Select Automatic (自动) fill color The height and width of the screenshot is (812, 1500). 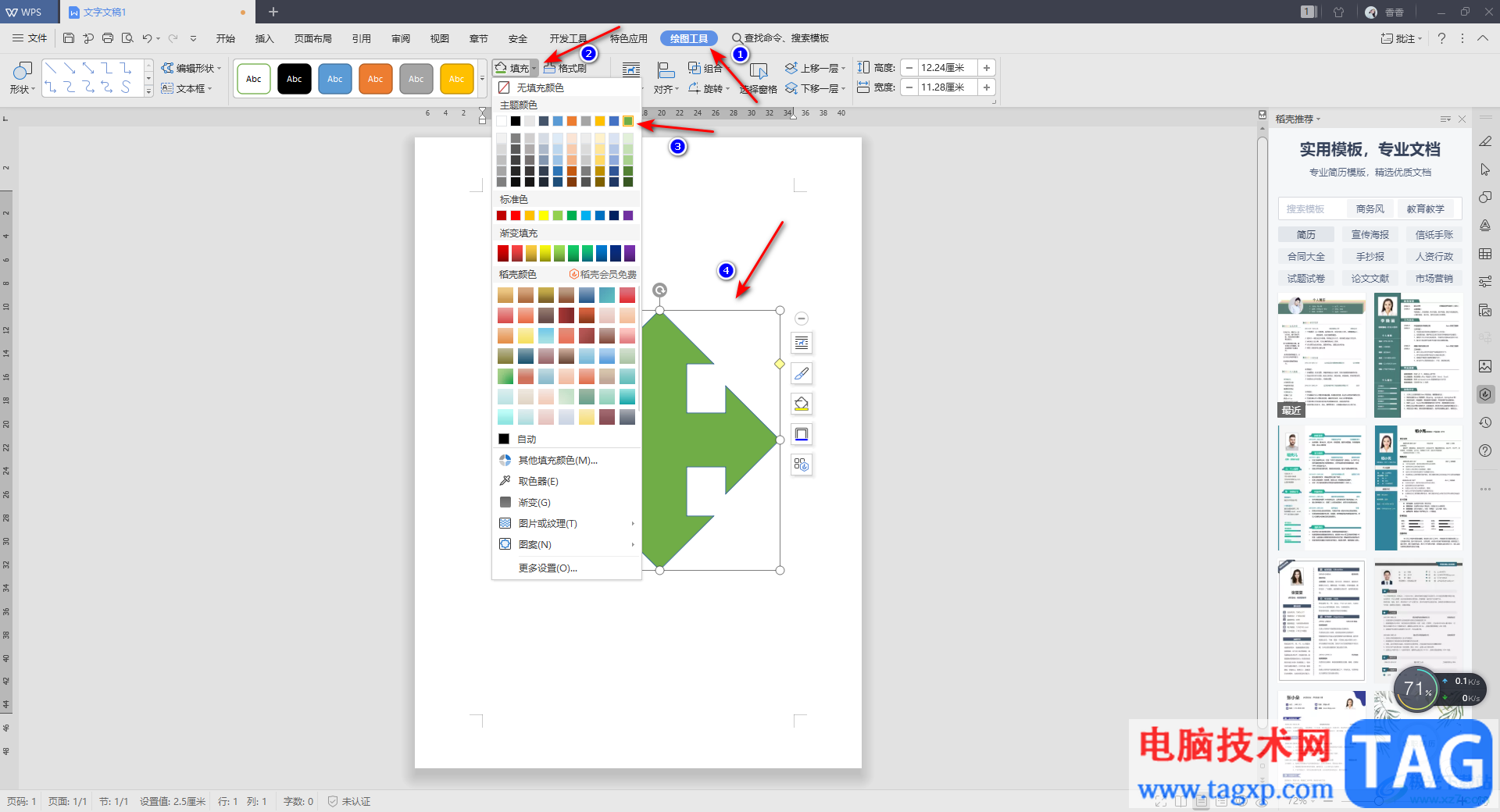point(566,439)
